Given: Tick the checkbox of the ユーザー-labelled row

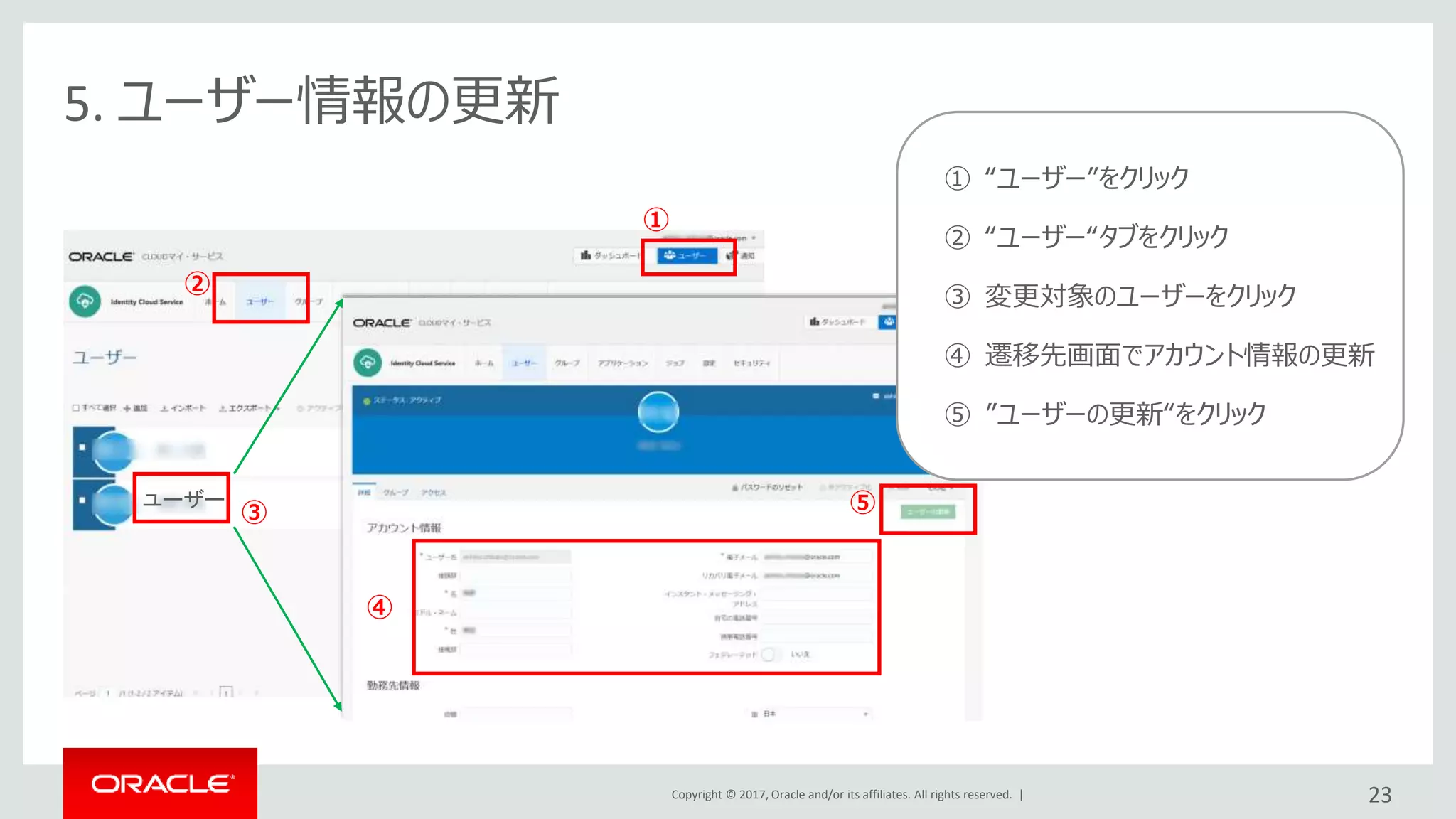Looking at the screenshot, I should pyautogui.click(x=82, y=500).
